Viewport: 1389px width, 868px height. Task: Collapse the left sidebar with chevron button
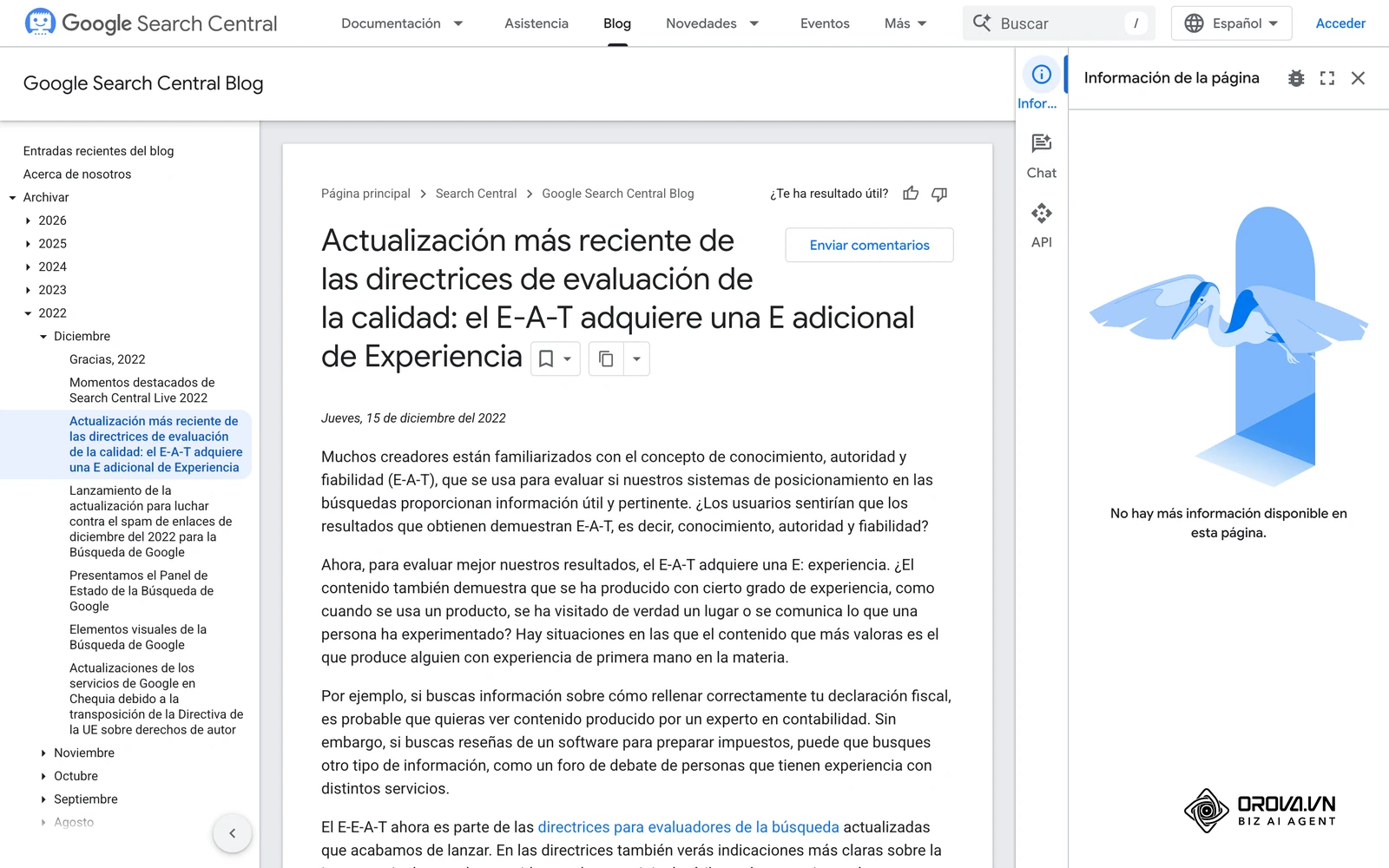[x=232, y=833]
